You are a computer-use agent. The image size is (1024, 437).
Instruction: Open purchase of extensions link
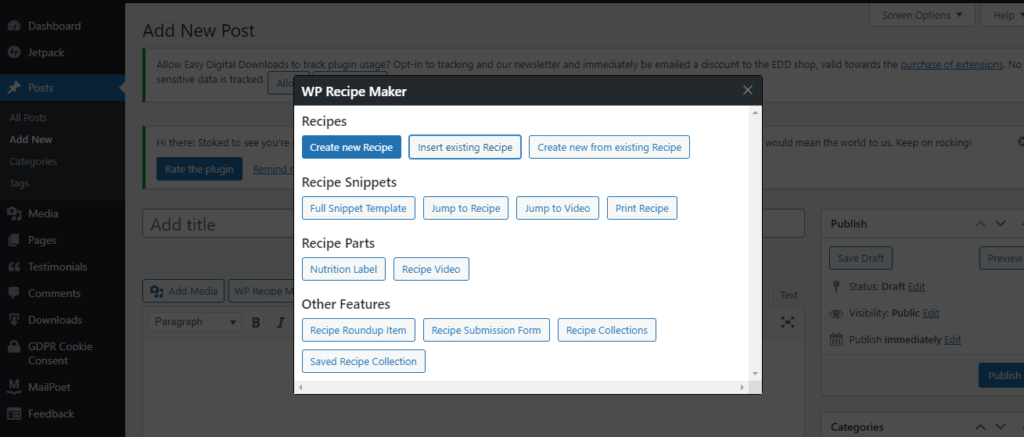click(x=952, y=64)
